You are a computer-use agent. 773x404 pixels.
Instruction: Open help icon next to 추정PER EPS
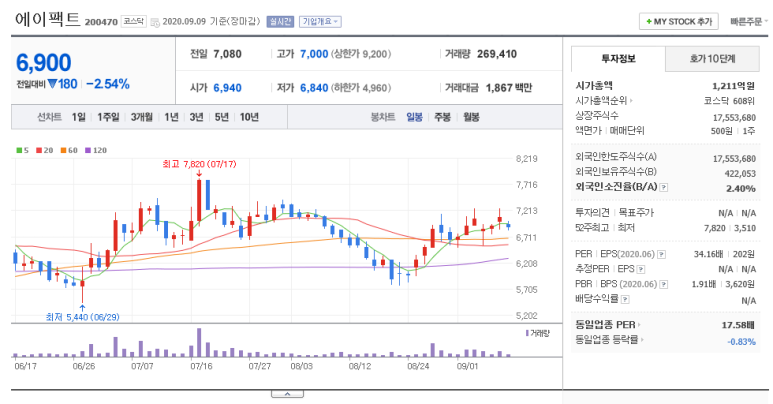(x=640, y=269)
